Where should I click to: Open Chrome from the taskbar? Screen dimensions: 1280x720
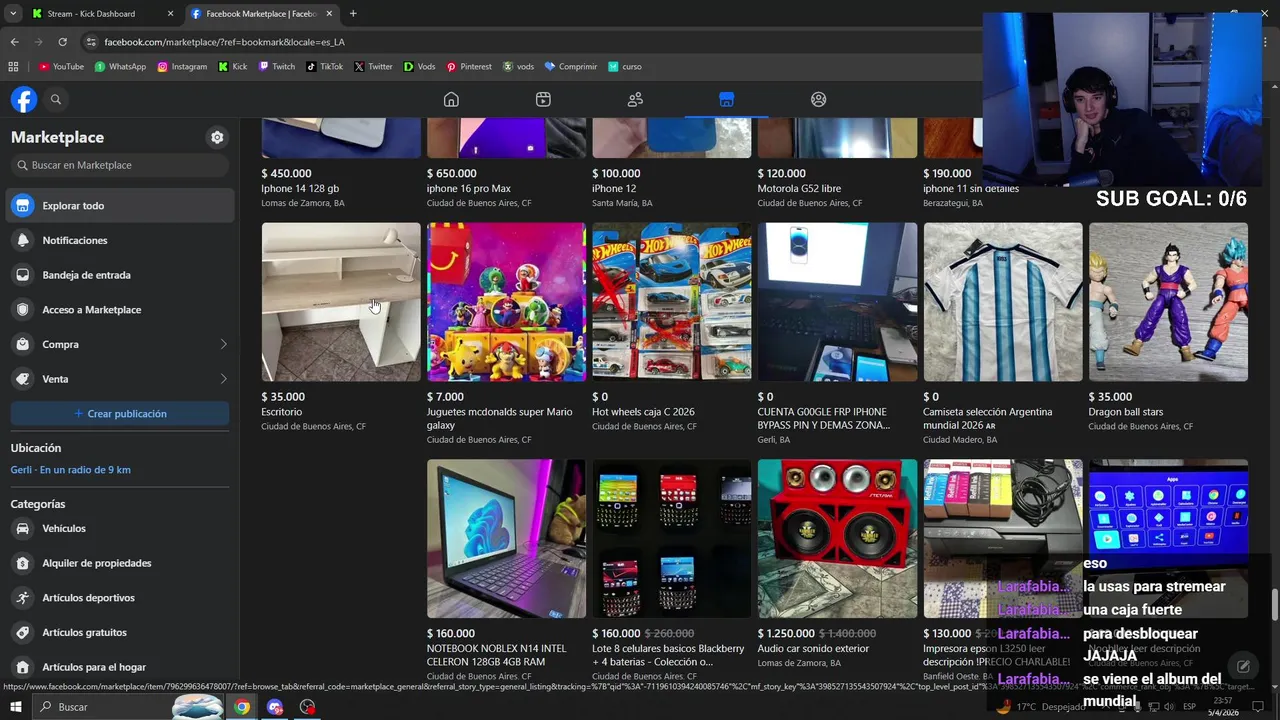coord(242,707)
